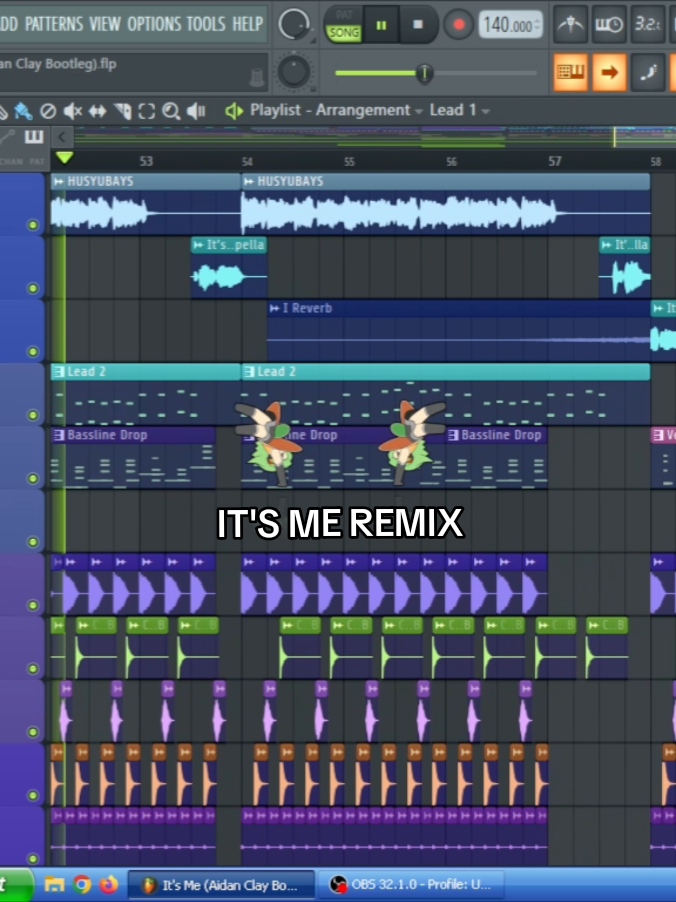Select the Slice tool icon
The height and width of the screenshot is (902, 676).
click(x=122, y=110)
